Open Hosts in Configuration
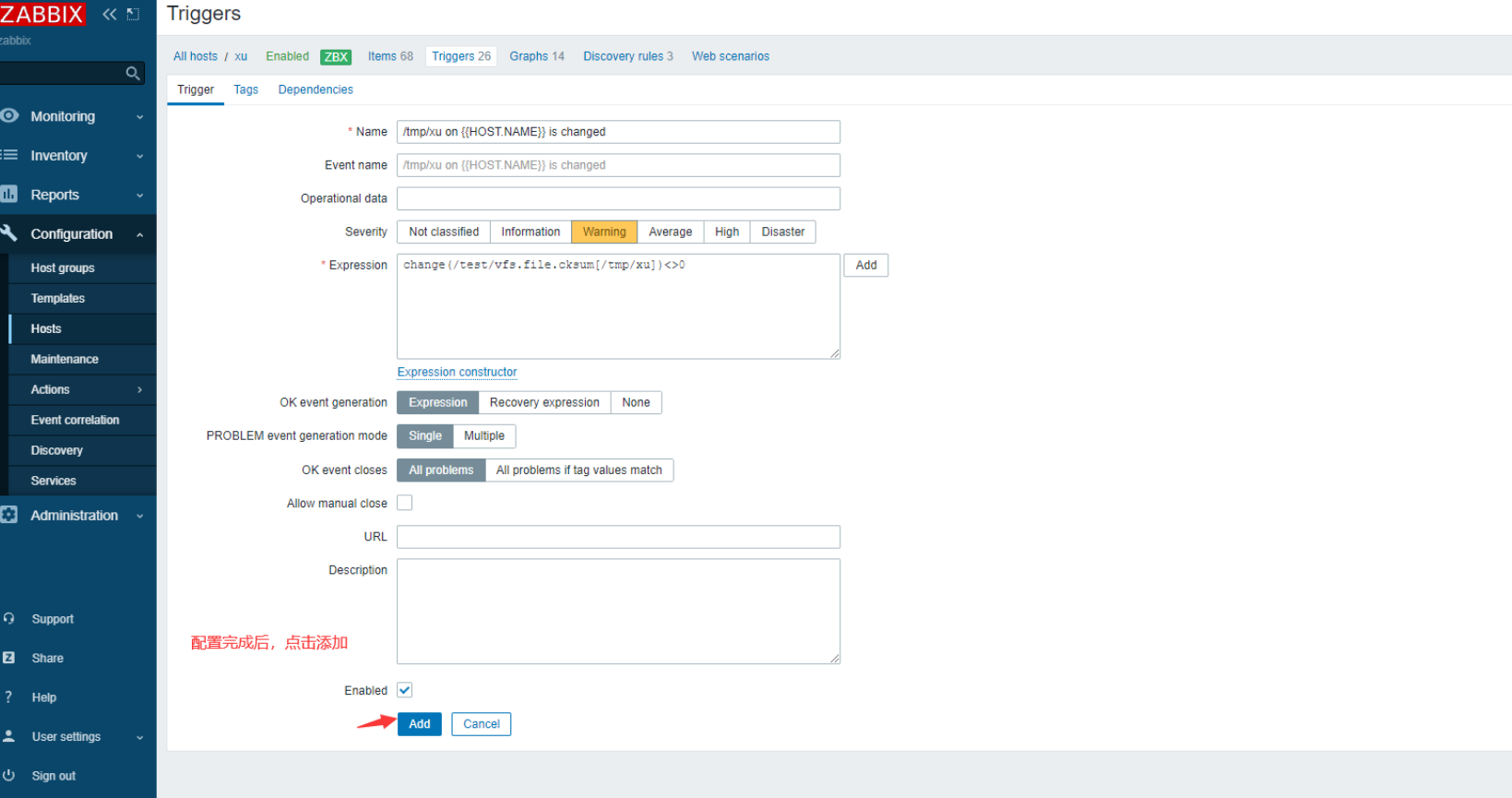Screen dimensions: 1512x798 pos(46,328)
